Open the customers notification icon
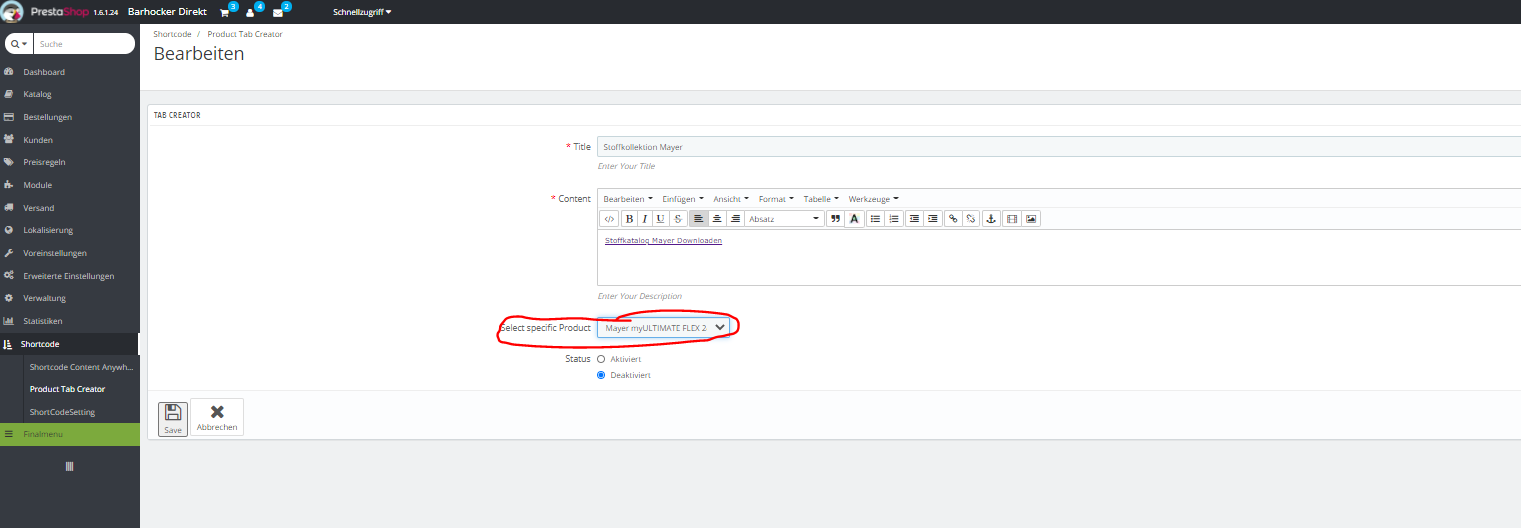The width and height of the screenshot is (1521, 528). [x=251, y=12]
